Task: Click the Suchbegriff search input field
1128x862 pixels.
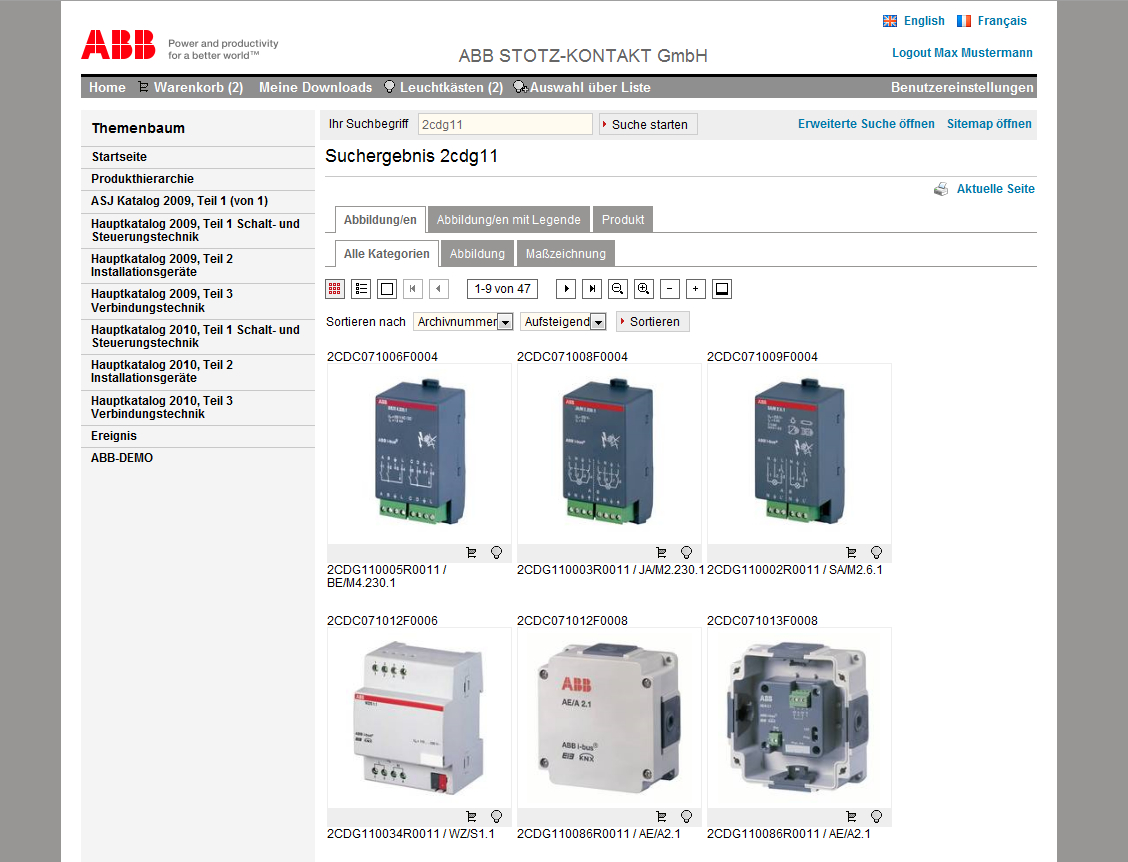Action: pyautogui.click(x=505, y=124)
